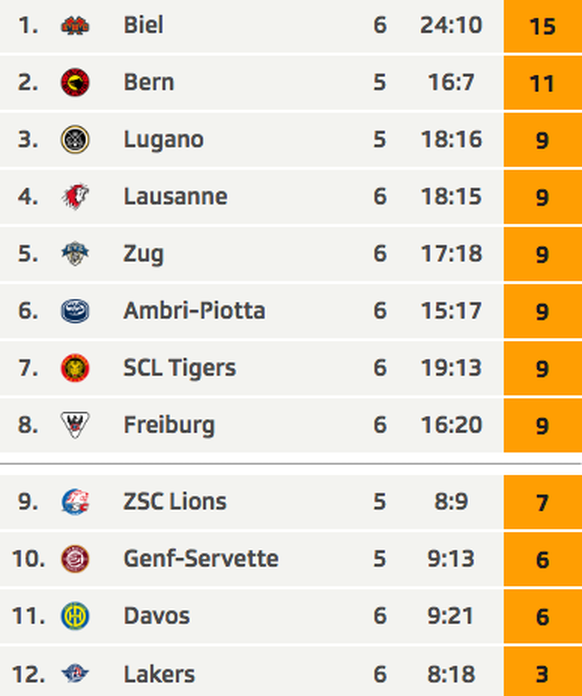This screenshot has height=696, width=582.
Task: Click the Zug team logo
Action: [x=75, y=253]
